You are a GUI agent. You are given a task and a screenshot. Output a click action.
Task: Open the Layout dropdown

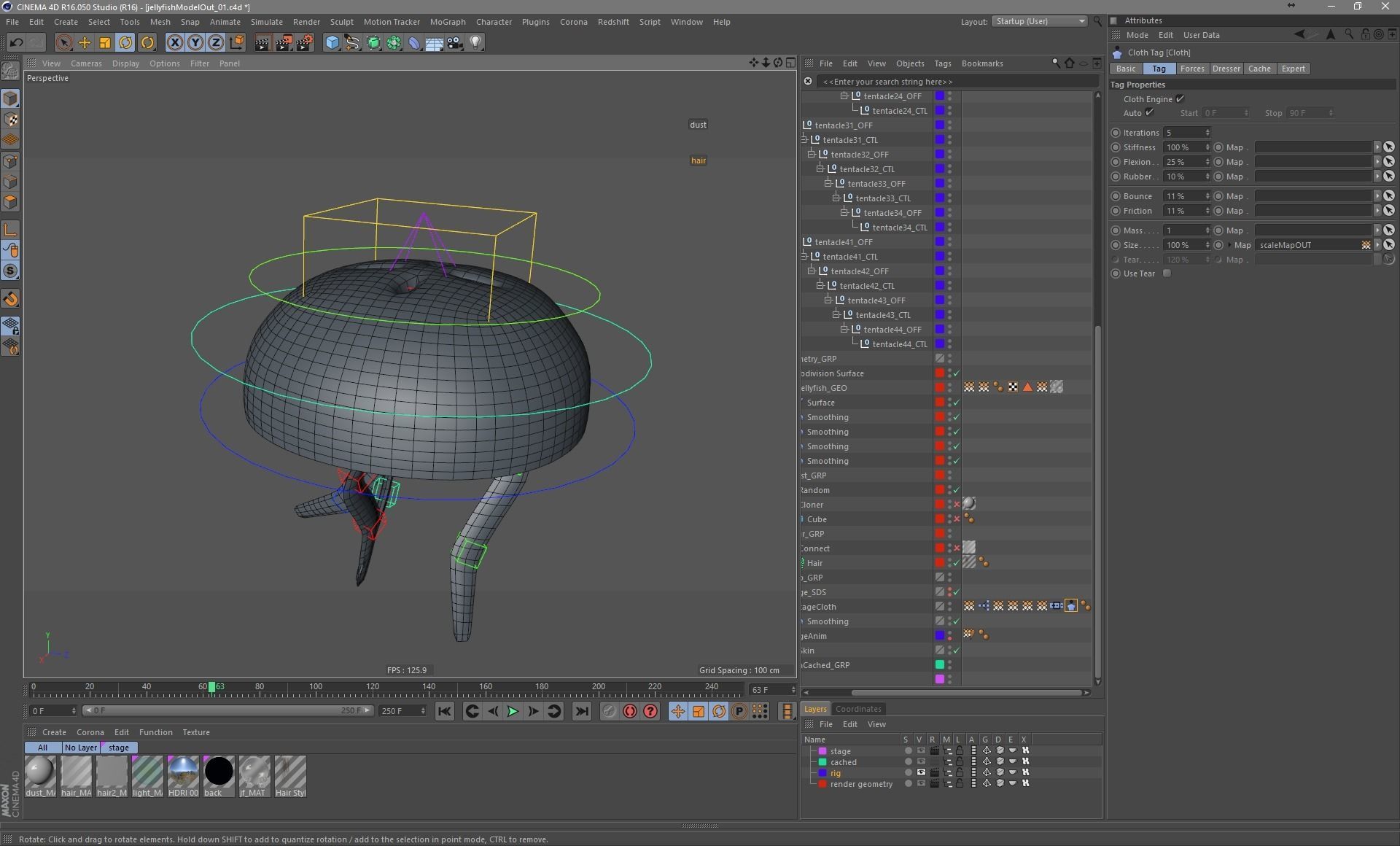click(1039, 21)
